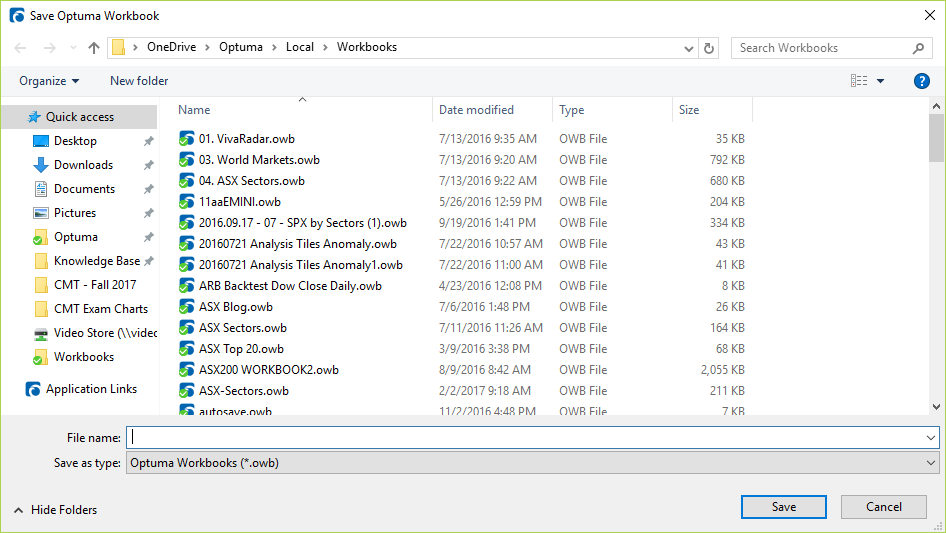
Task: Click the Back navigation arrow
Action: coord(20,48)
